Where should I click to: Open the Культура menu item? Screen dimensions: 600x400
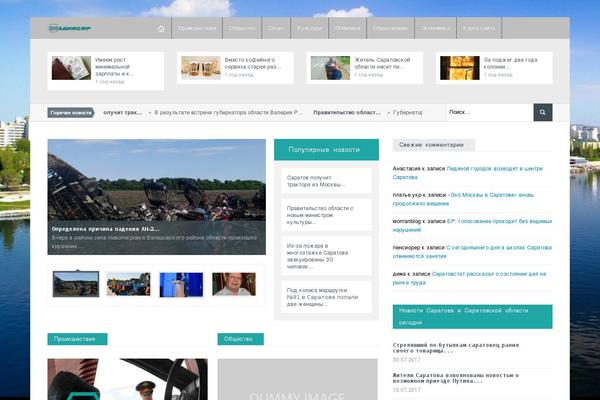click(310, 28)
